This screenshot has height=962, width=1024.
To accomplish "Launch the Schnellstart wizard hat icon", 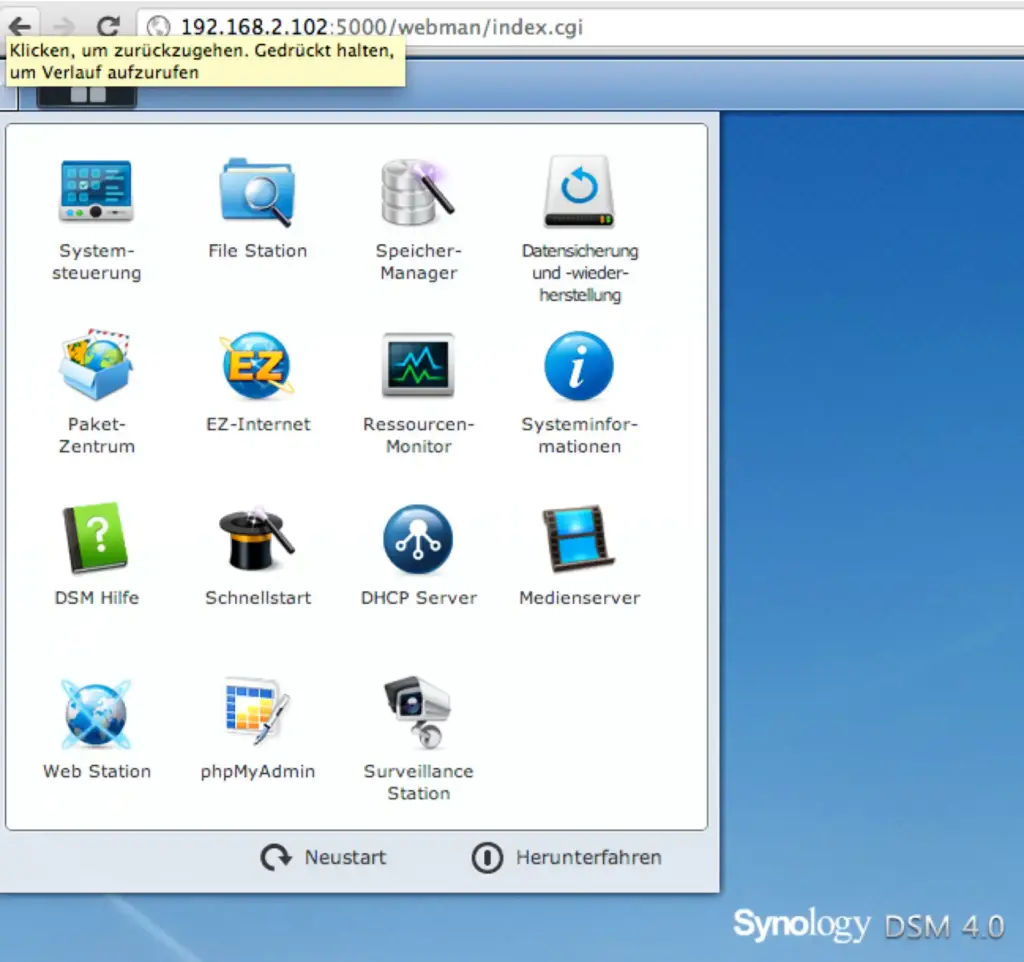I will coord(257,538).
